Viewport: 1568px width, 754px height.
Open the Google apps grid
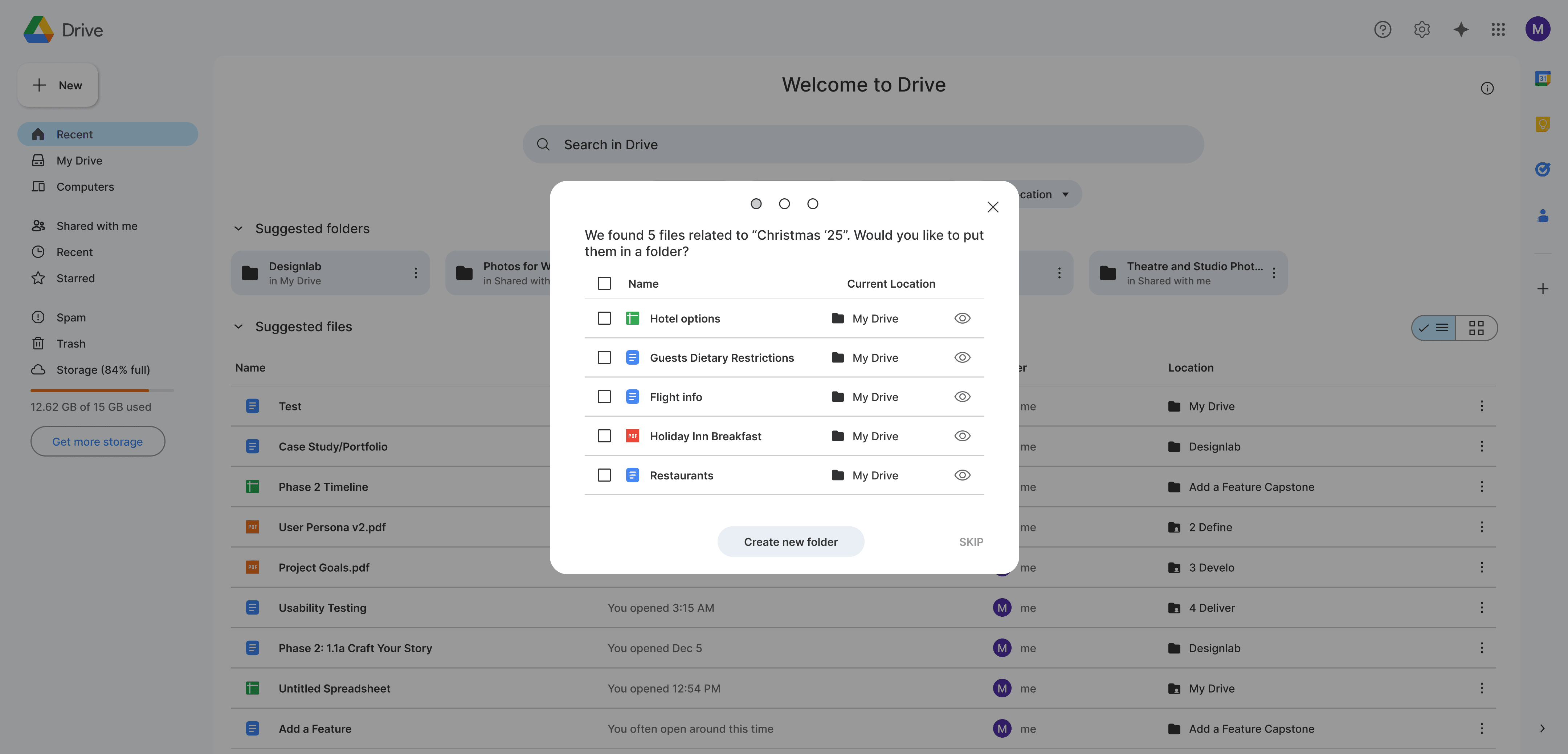[x=1498, y=29]
